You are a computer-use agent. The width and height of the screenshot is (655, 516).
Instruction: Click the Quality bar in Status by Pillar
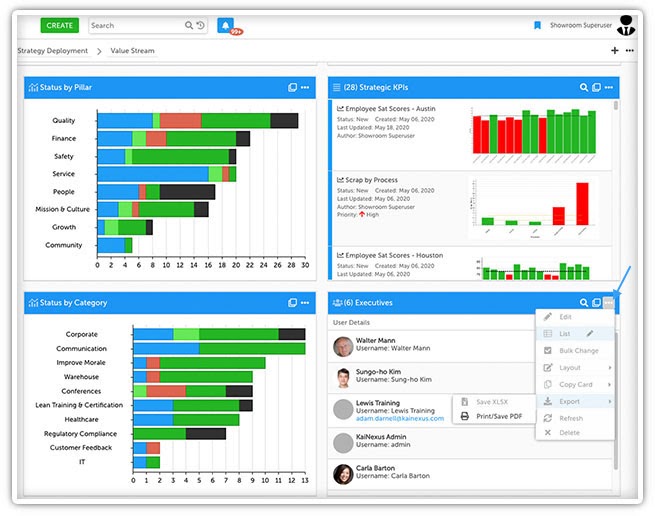198,121
